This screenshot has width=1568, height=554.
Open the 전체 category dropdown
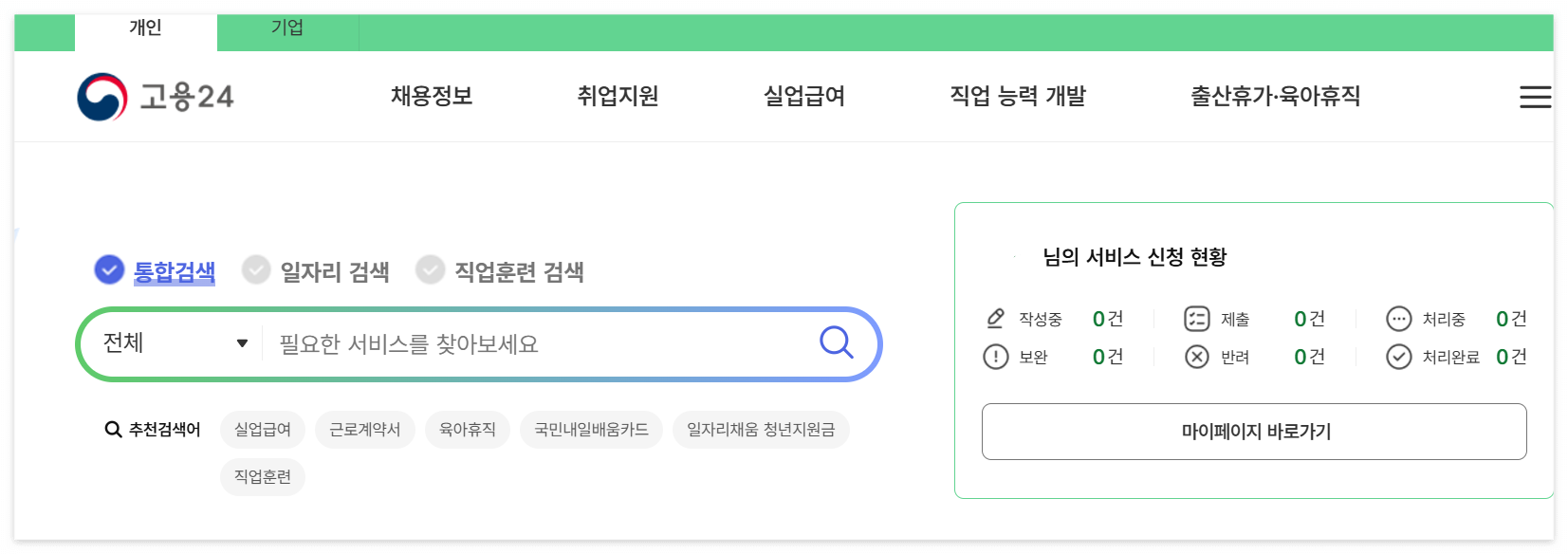[x=169, y=343]
